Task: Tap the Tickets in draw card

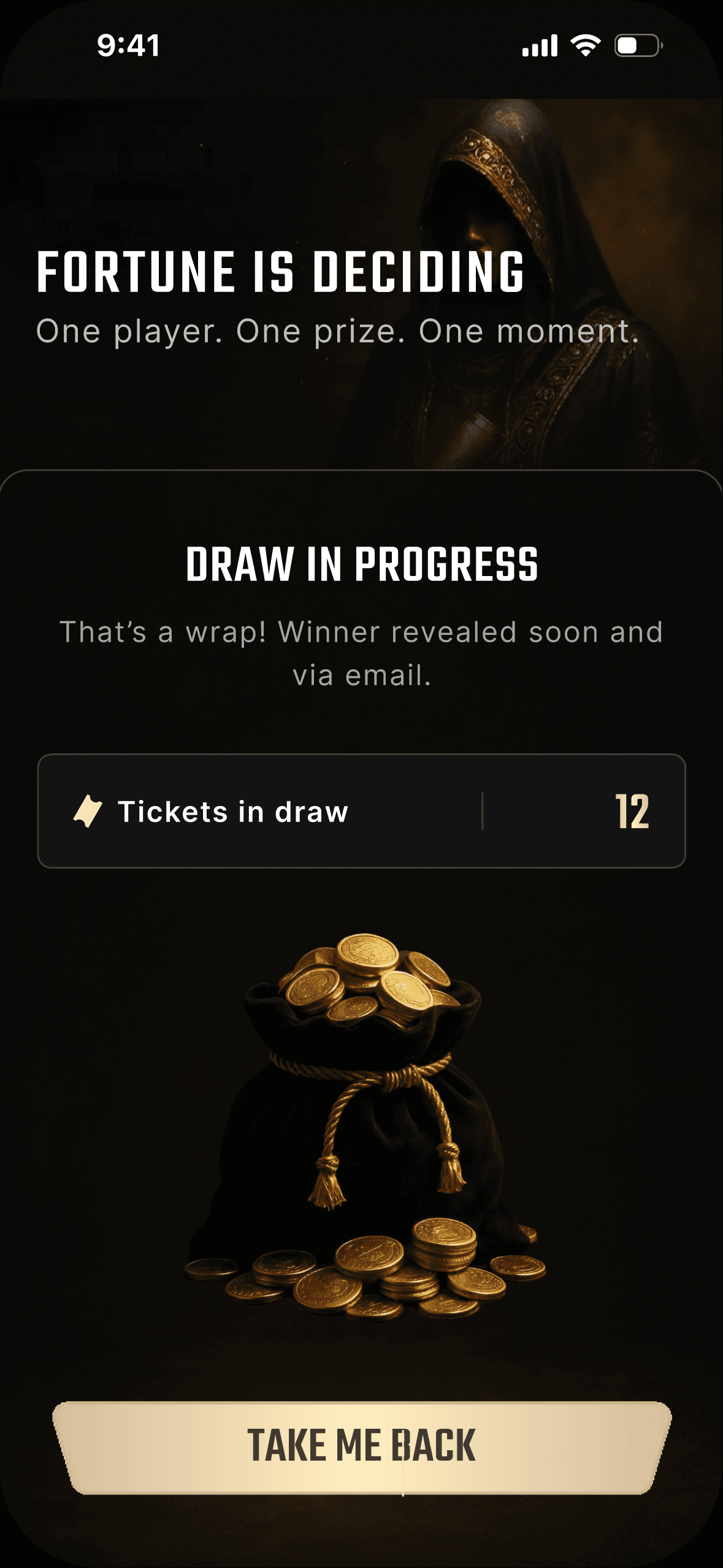Action: point(362,811)
